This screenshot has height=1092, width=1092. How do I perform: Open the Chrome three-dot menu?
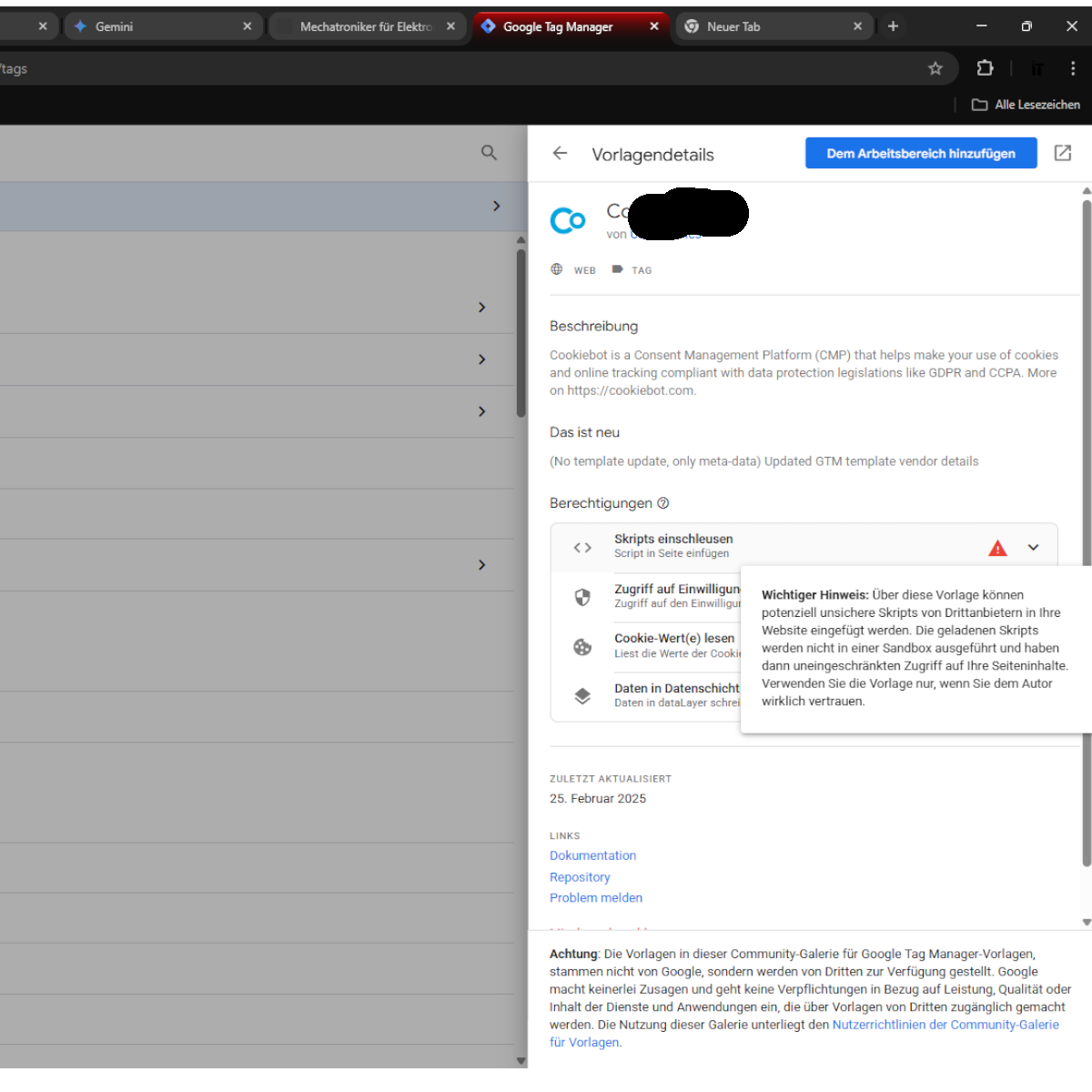tap(1073, 68)
